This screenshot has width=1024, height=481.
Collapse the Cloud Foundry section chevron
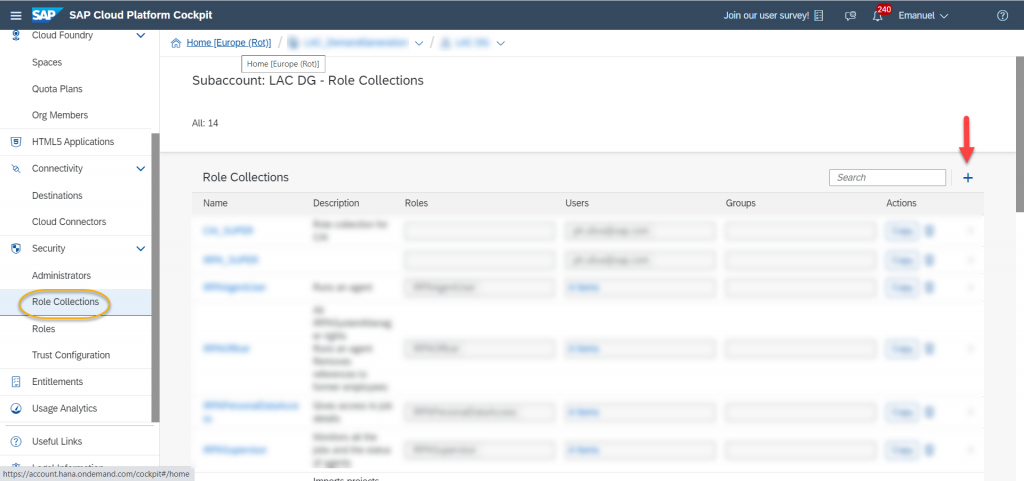coord(140,35)
